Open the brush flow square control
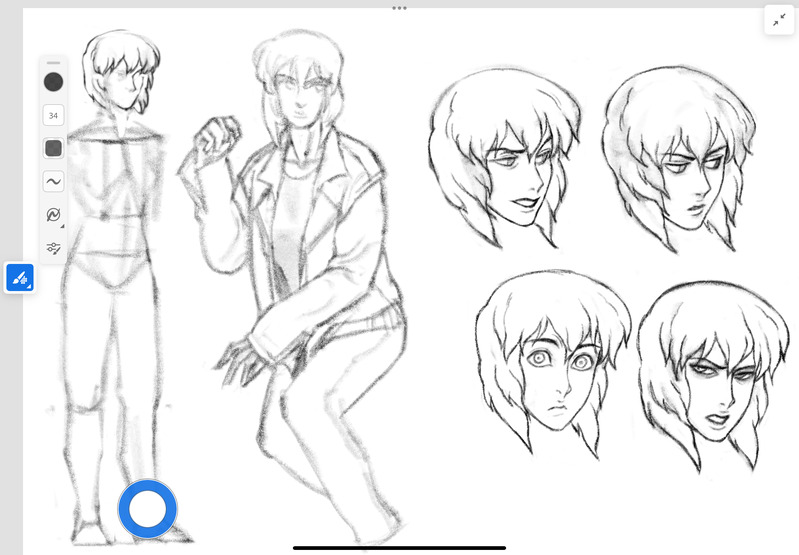Viewport: 799px width, 555px height. tap(53, 148)
